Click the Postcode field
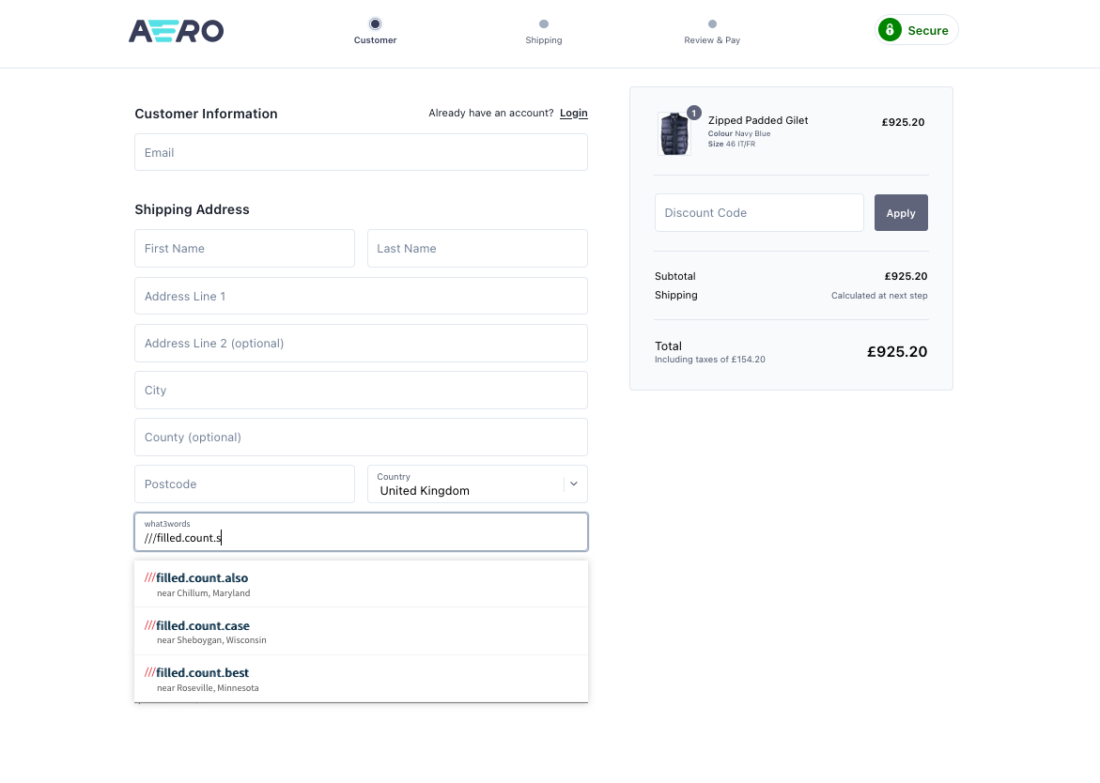This screenshot has width=1100, height=783. 244,484
